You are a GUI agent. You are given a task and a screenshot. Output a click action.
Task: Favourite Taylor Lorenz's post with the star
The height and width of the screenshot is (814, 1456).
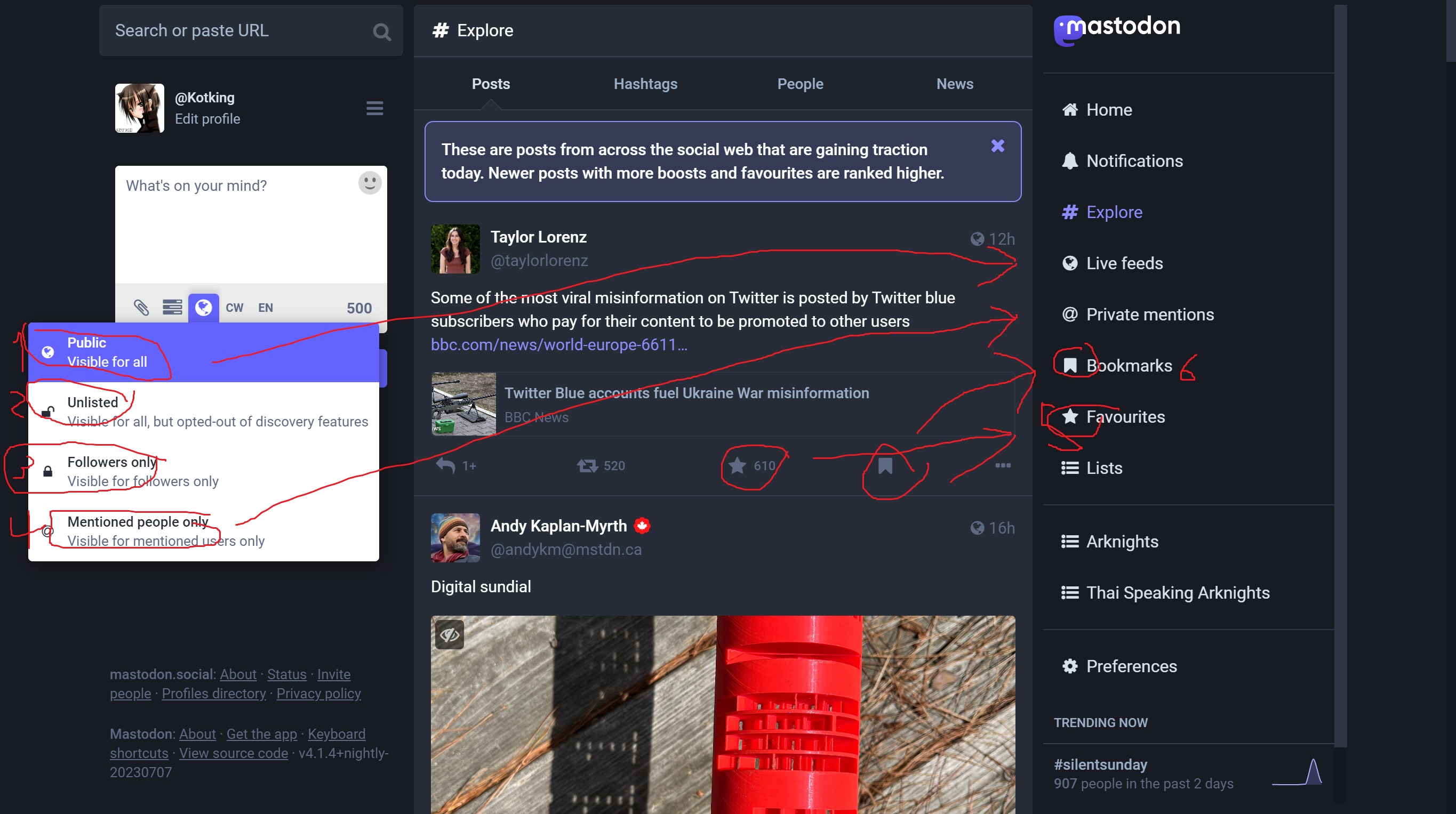tap(738, 465)
